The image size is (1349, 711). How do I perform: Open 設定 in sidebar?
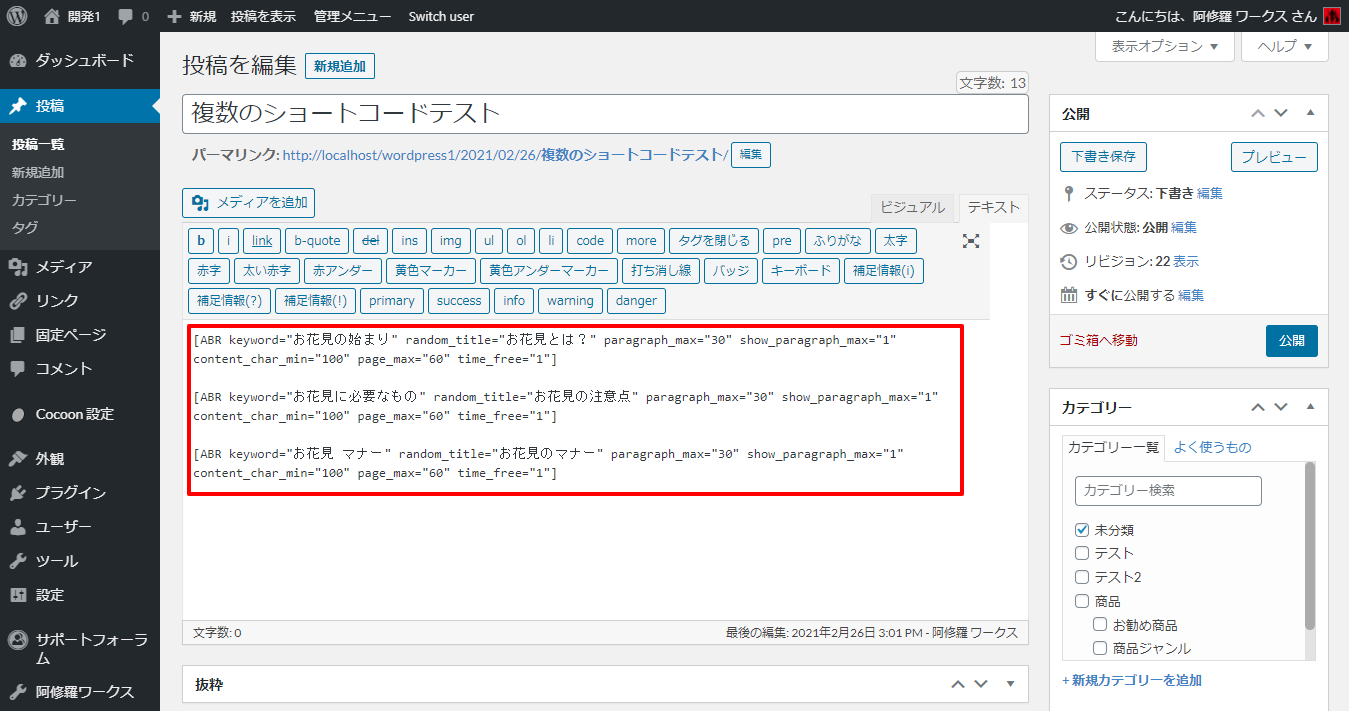pos(80,595)
